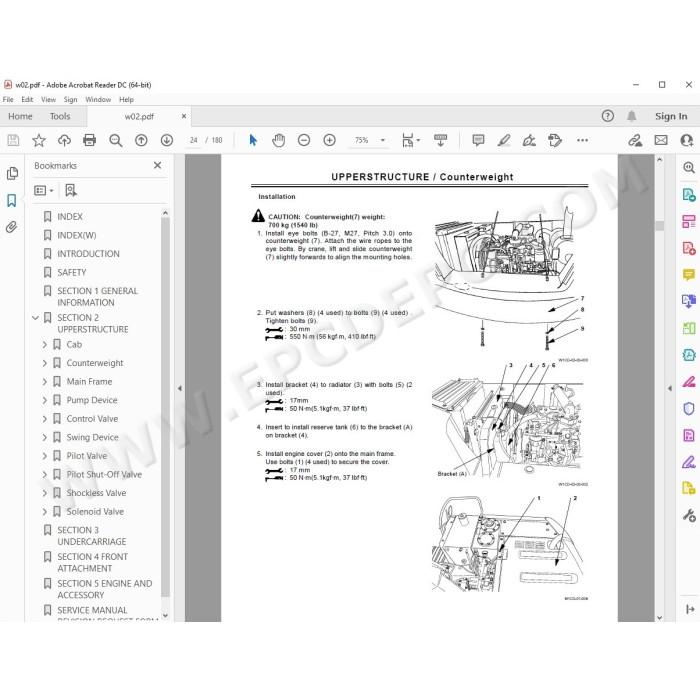Expand the Pump Device bookmark
The width and height of the screenshot is (700, 700).
[x=45, y=400]
